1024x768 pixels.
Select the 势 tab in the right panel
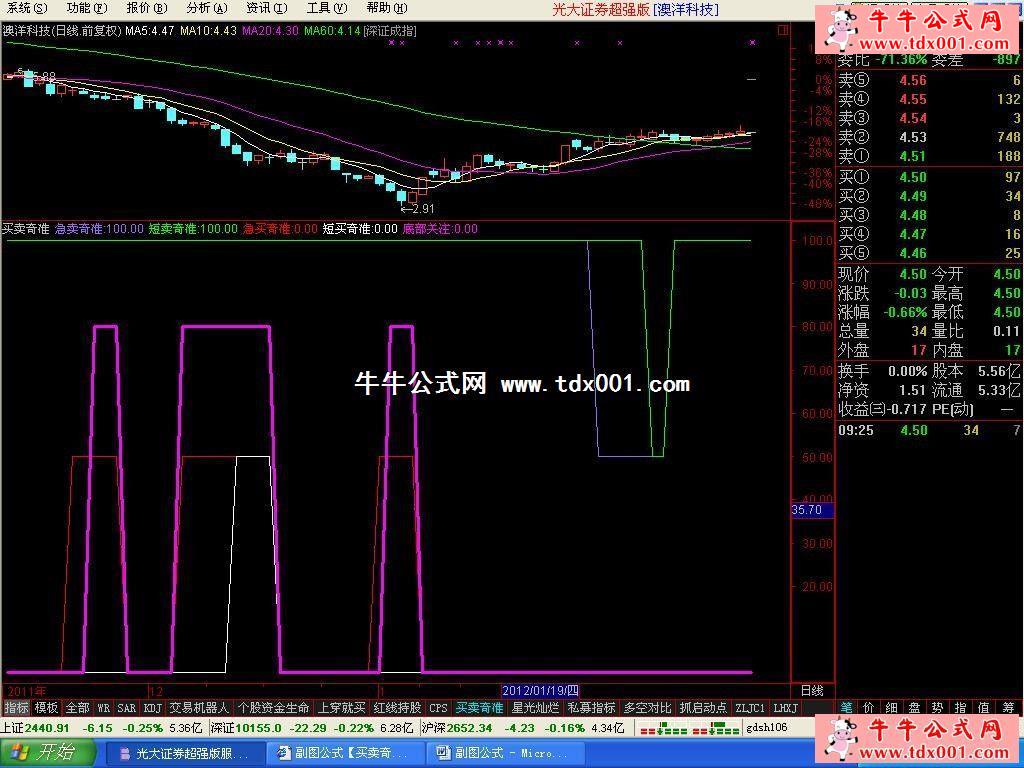pyautogui.click(x=937, y=707)
